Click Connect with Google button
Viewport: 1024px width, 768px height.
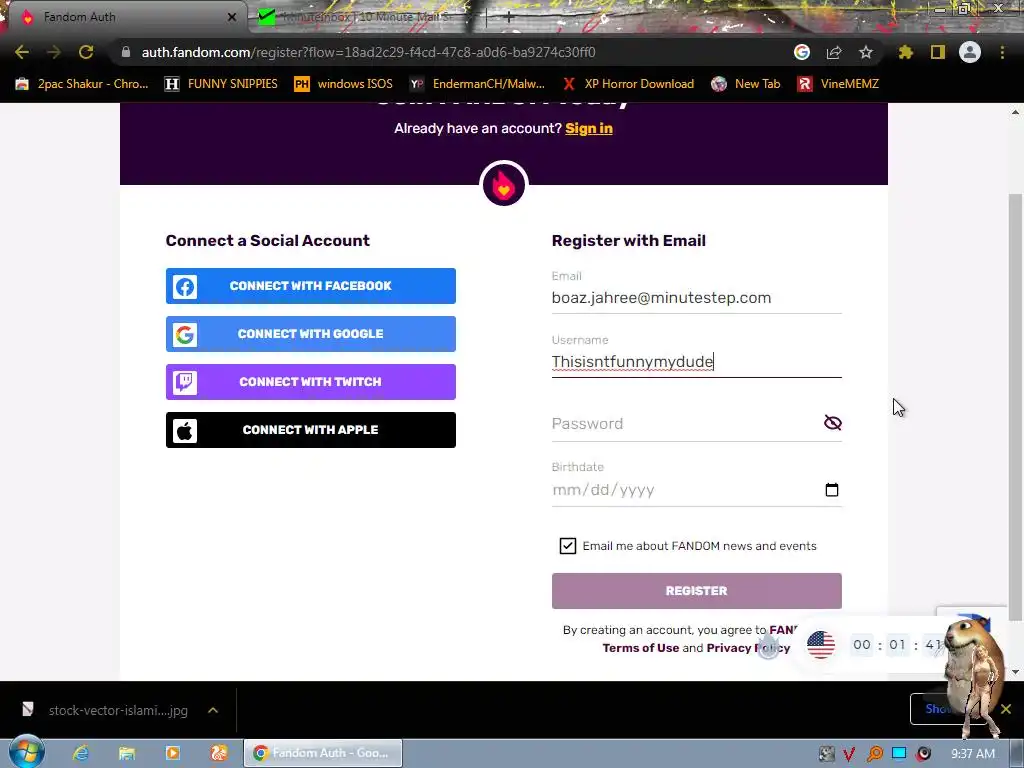point(311,334)
